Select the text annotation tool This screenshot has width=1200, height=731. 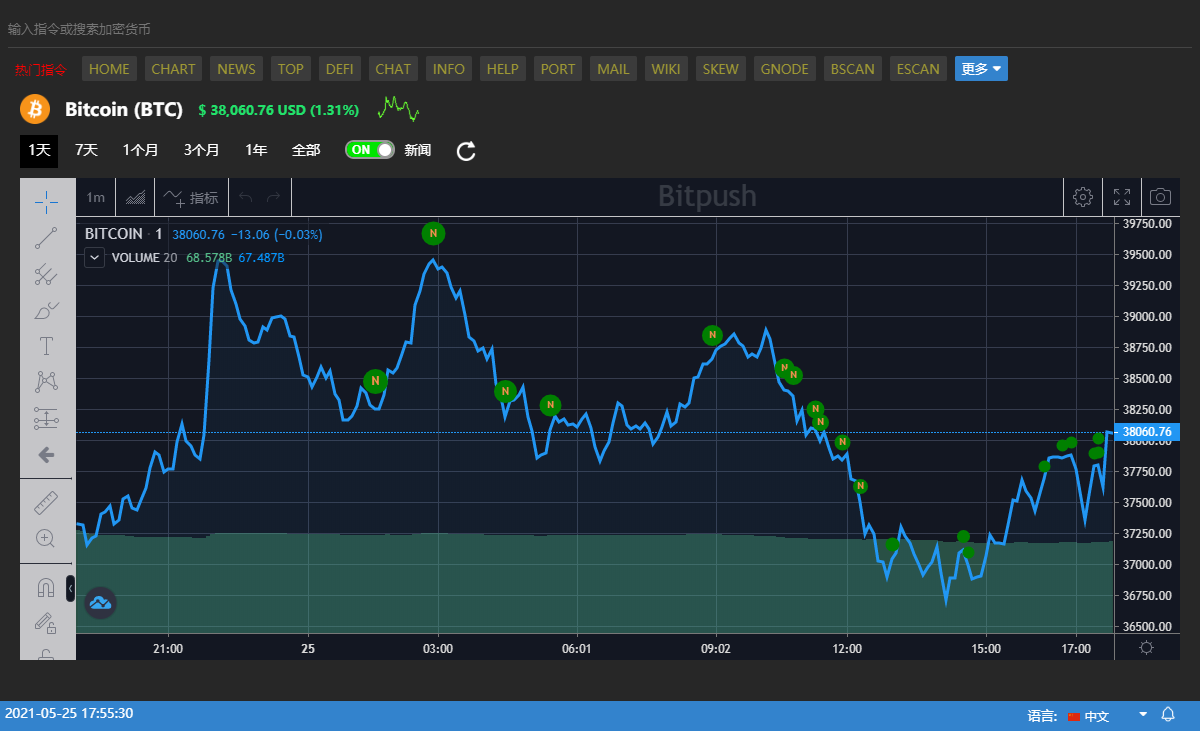click(x=46, y=346)
